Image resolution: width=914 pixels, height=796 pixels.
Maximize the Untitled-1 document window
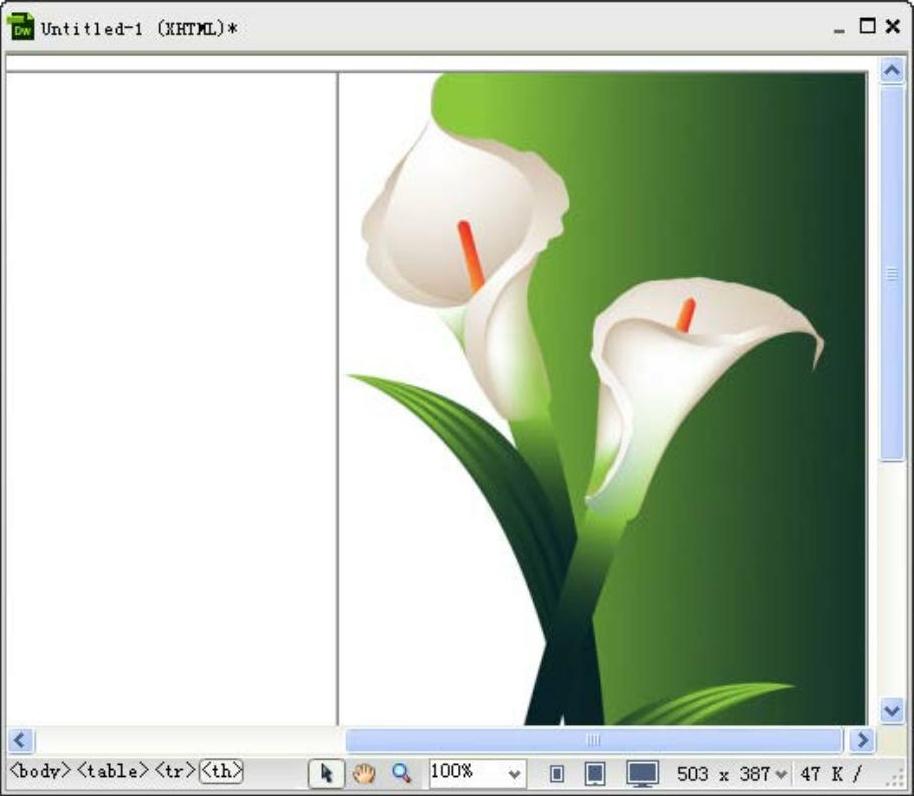867,26
